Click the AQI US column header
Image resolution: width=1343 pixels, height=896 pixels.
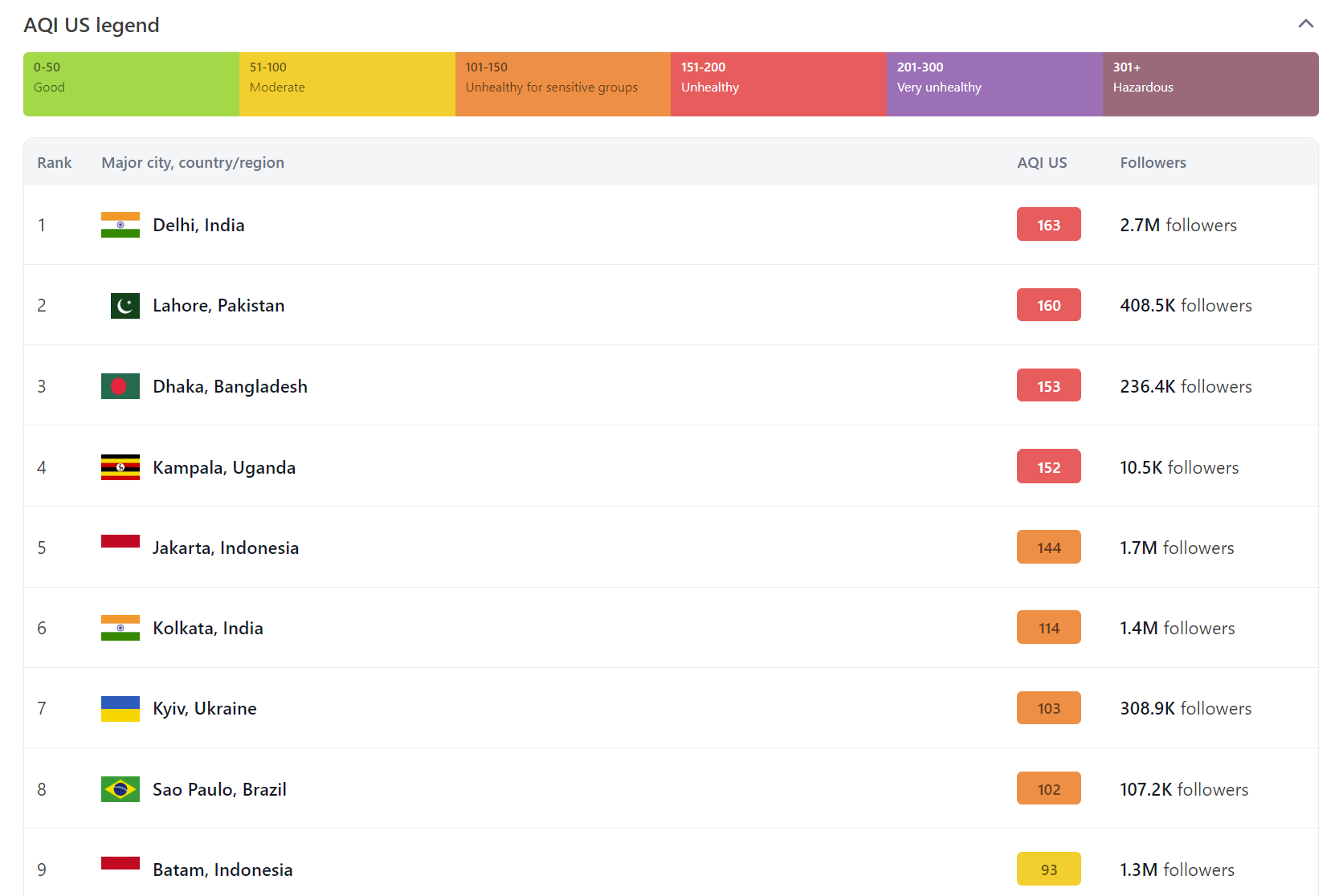(1042, 162)
